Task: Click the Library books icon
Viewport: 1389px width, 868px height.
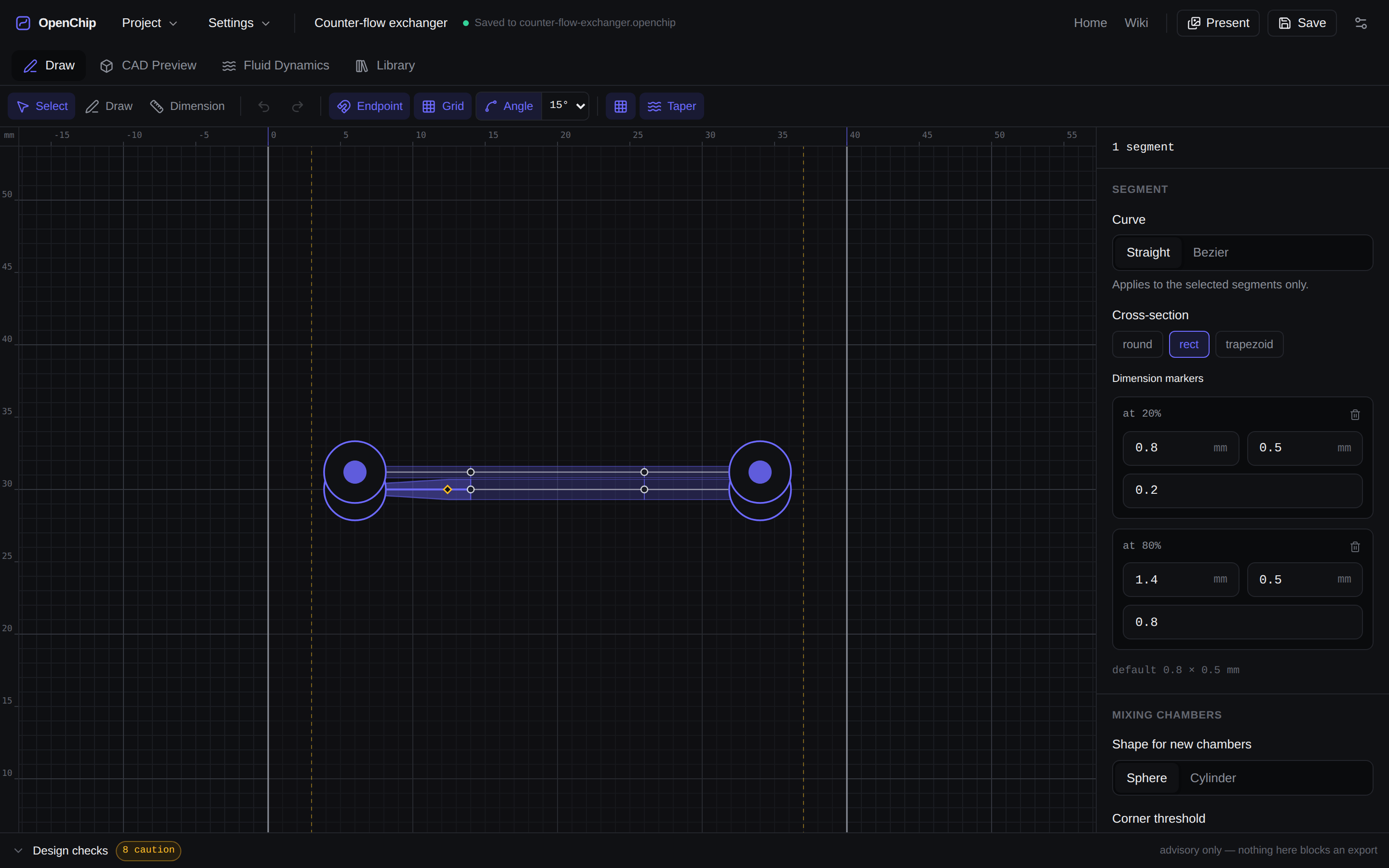Action: [x=362, y=66]
